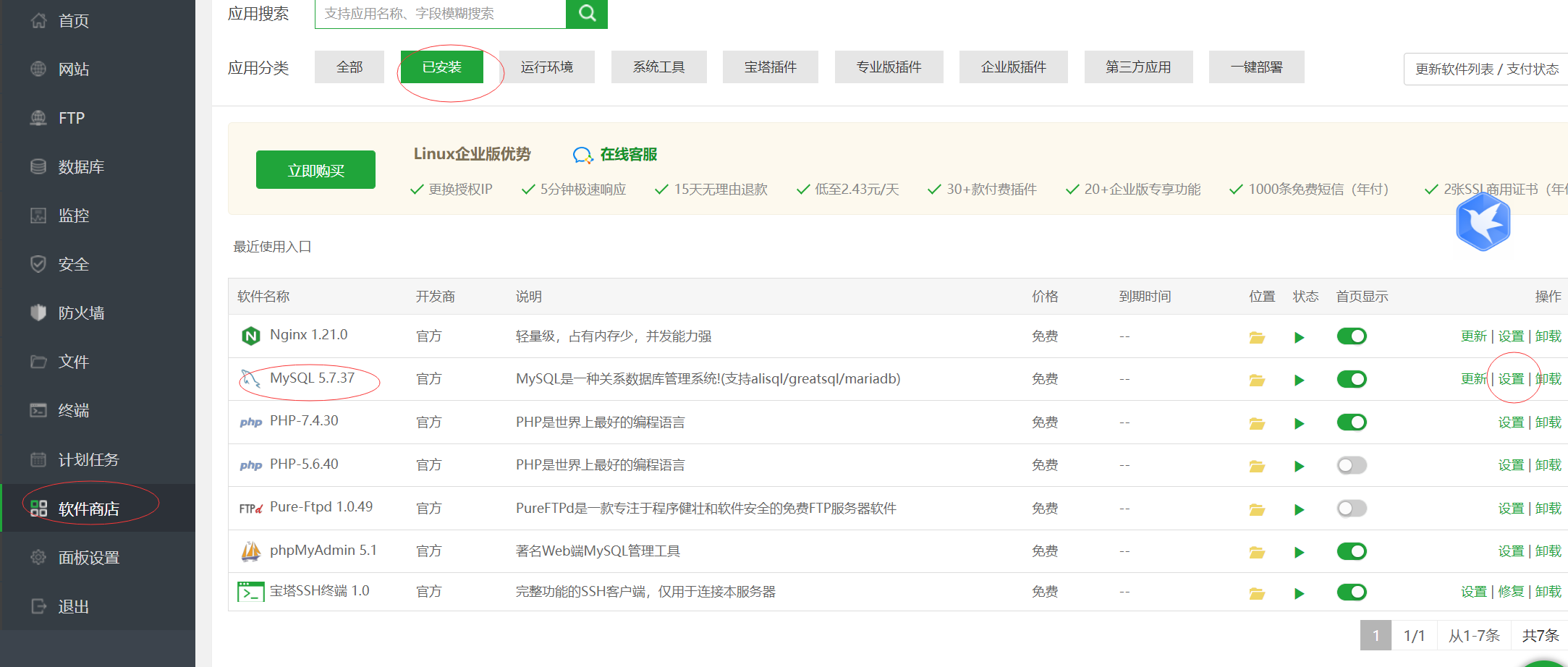Select the 全部 category tab
Viewport: 1568px width, 667px height.
(349, 67)
